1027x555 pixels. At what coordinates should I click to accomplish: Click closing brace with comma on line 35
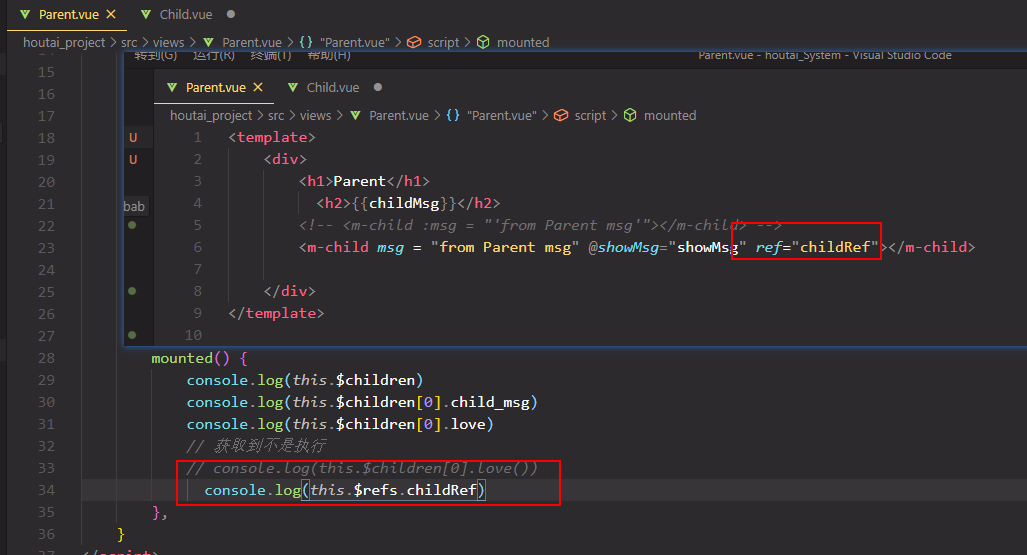pos(160,512)
